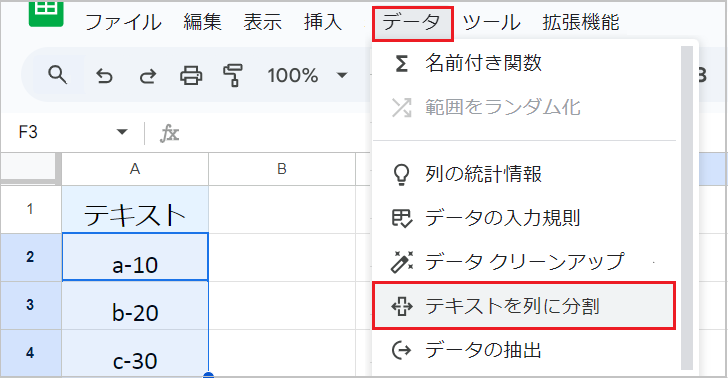
Task: Open the 編集 menu
Action: 202,22
